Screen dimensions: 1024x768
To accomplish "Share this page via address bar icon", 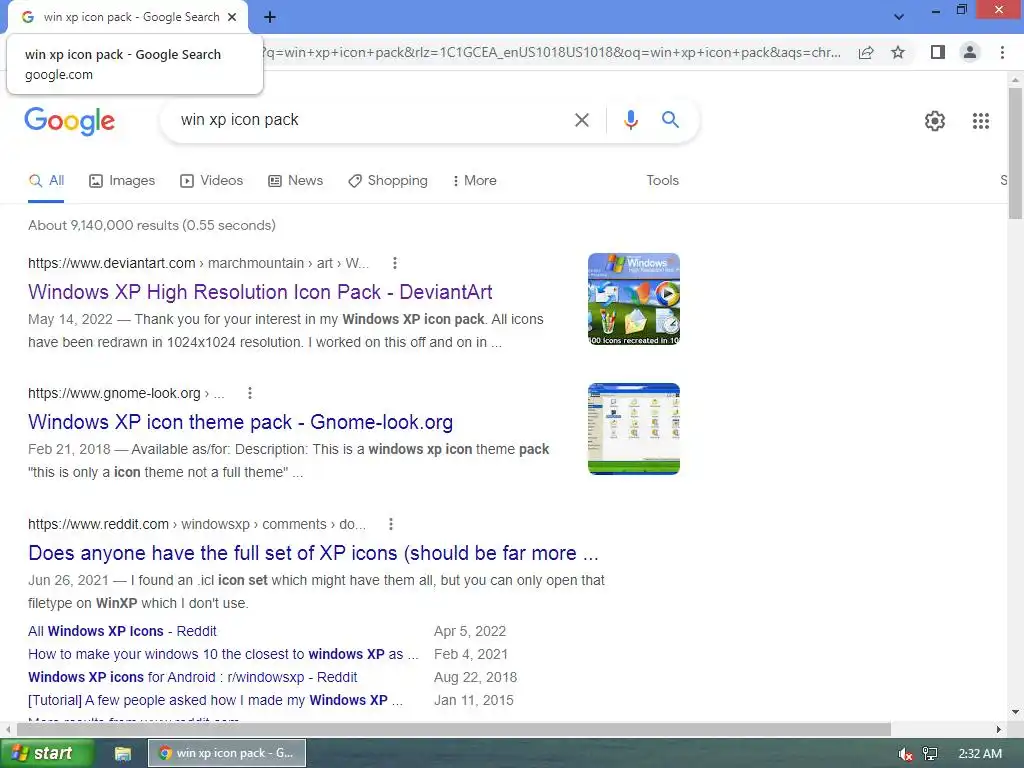I will click(x=866, y=52).
